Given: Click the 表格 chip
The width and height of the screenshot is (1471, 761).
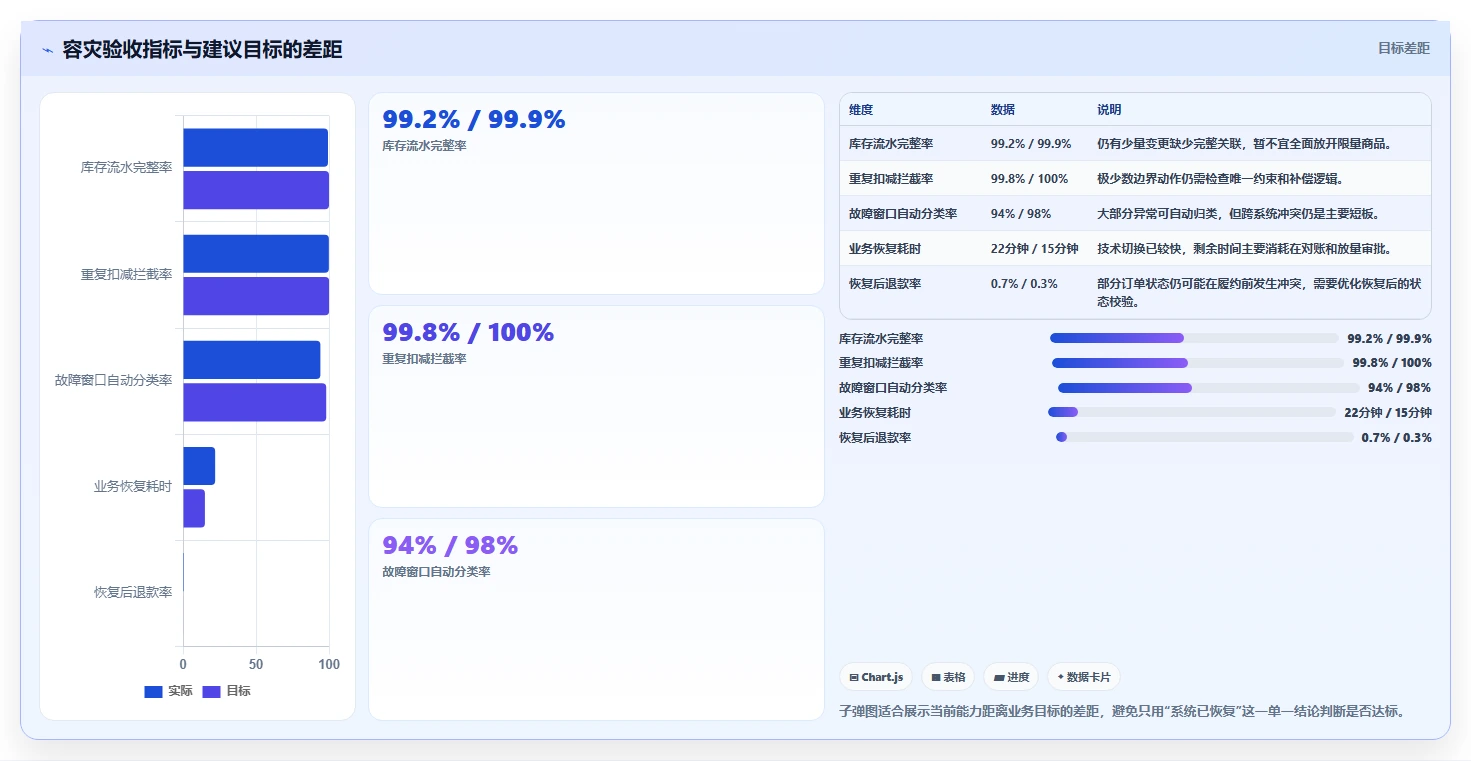Looking at the screenshot, I should 948,677.
